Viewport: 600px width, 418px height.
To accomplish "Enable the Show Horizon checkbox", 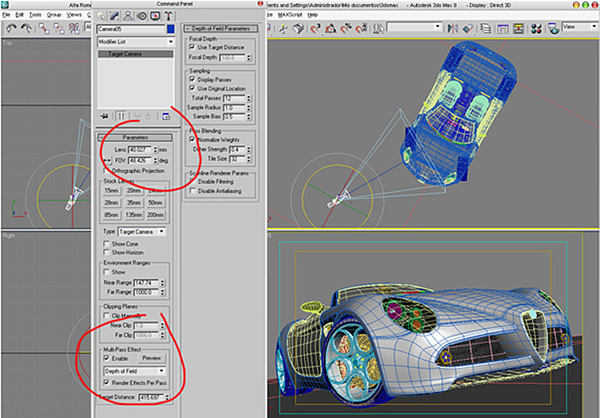I will 106,252.
